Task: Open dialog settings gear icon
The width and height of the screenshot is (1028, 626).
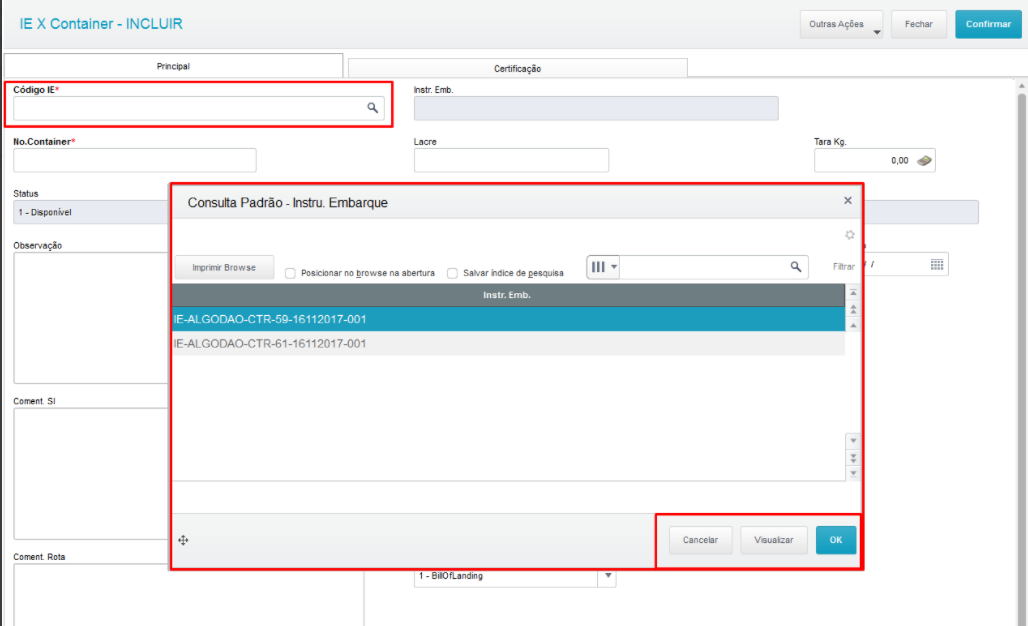Action: coord(850,235)
